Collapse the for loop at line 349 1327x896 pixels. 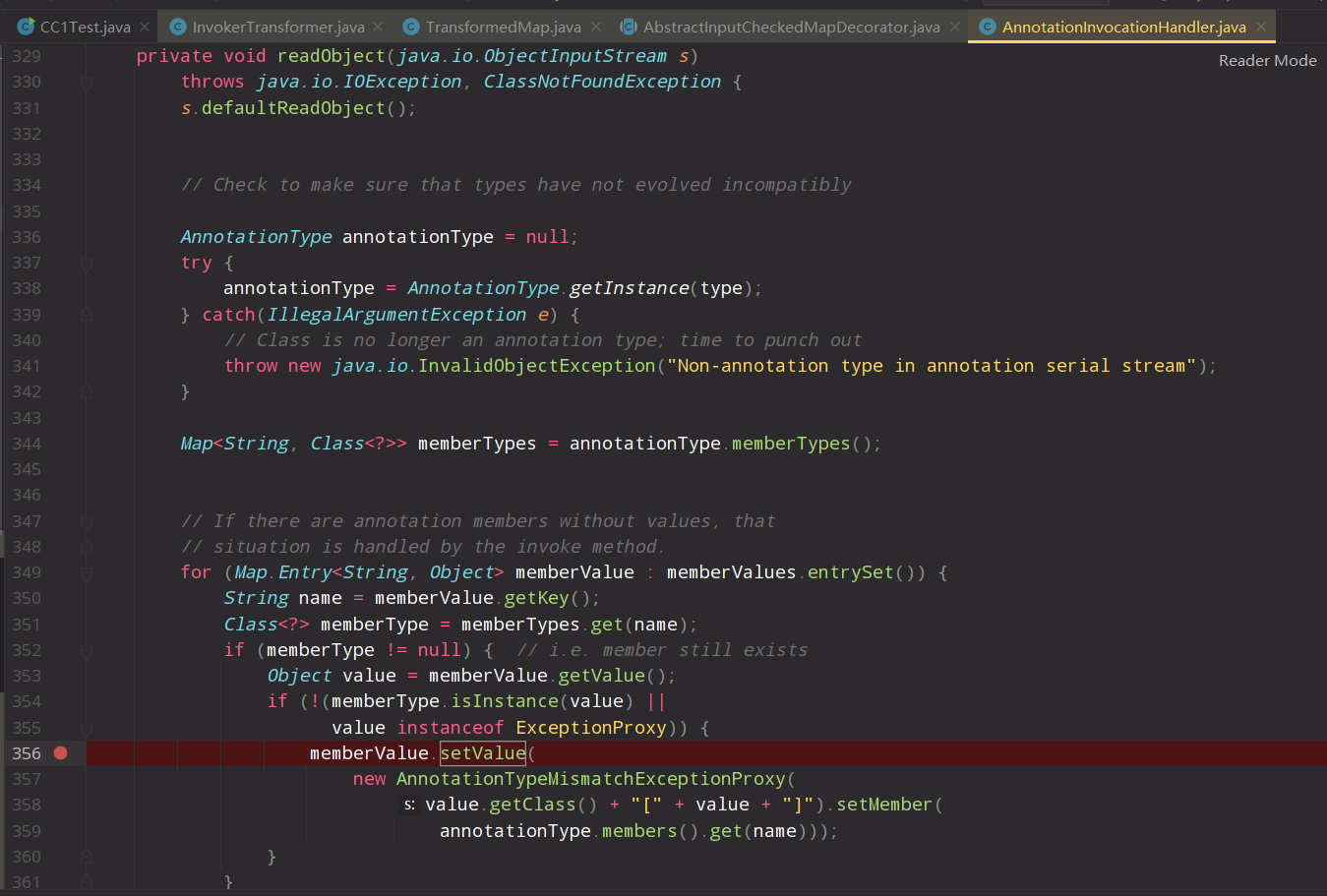tap(87, 572)
